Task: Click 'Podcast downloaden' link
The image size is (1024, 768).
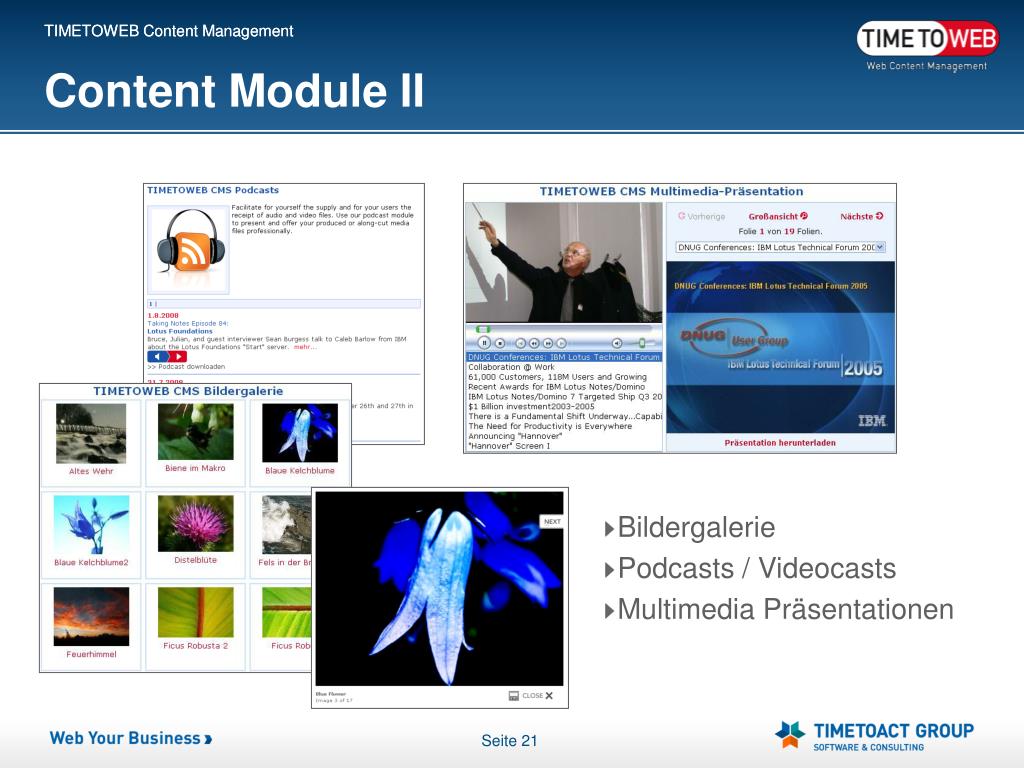Action: (186, 366)
